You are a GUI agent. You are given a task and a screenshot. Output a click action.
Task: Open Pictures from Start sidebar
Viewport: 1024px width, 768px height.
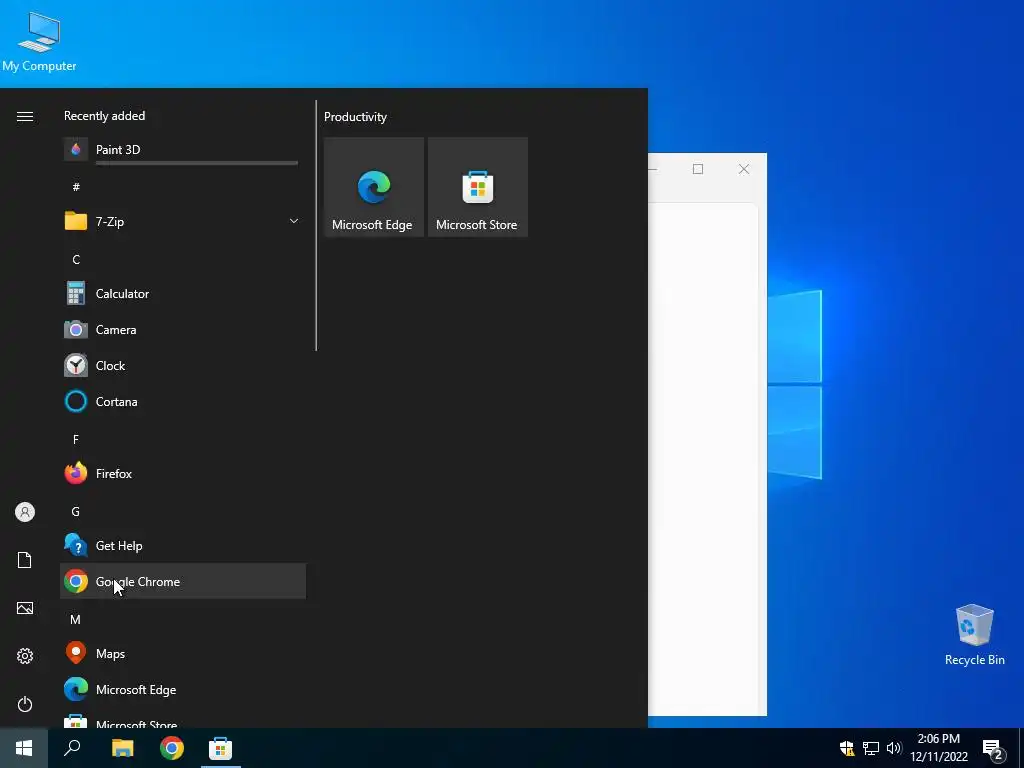click(25, 608)
